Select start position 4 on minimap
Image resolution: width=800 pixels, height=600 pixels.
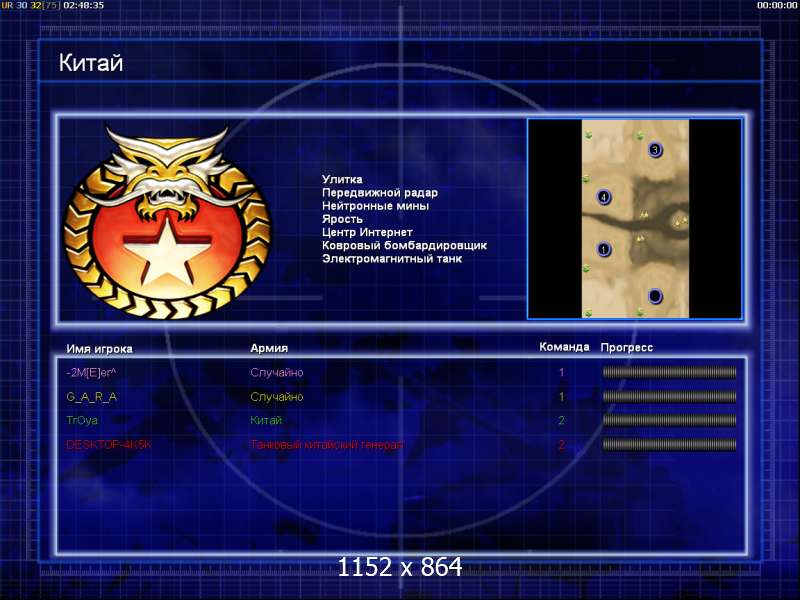[604, 197]
